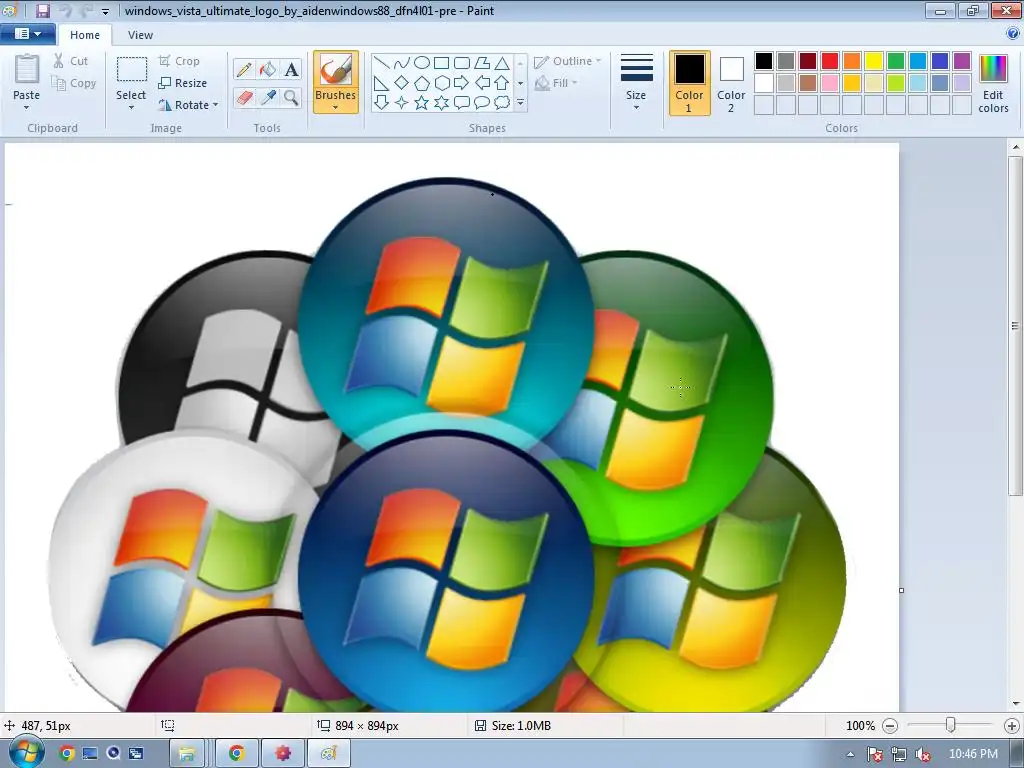This screenshot has width=1024, height=768.
Task: Click the Resize button
Action: point(182,83)
